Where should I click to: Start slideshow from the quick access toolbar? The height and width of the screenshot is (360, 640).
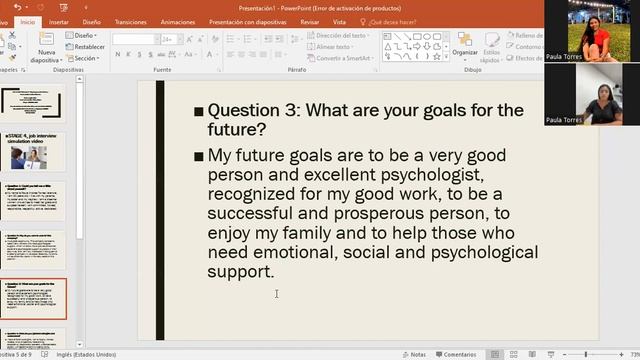[x=64, y=7]
